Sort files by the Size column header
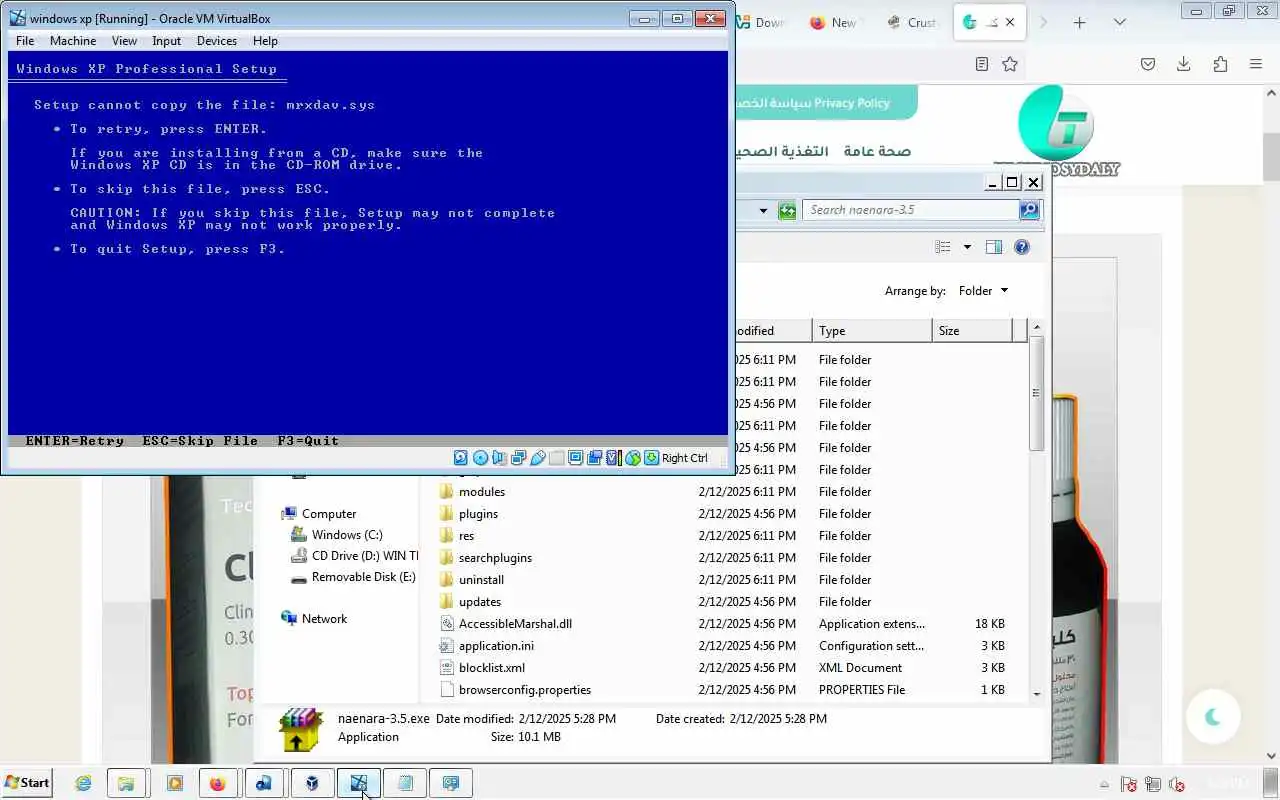The image size is (1280, 800). pos(972,330)
